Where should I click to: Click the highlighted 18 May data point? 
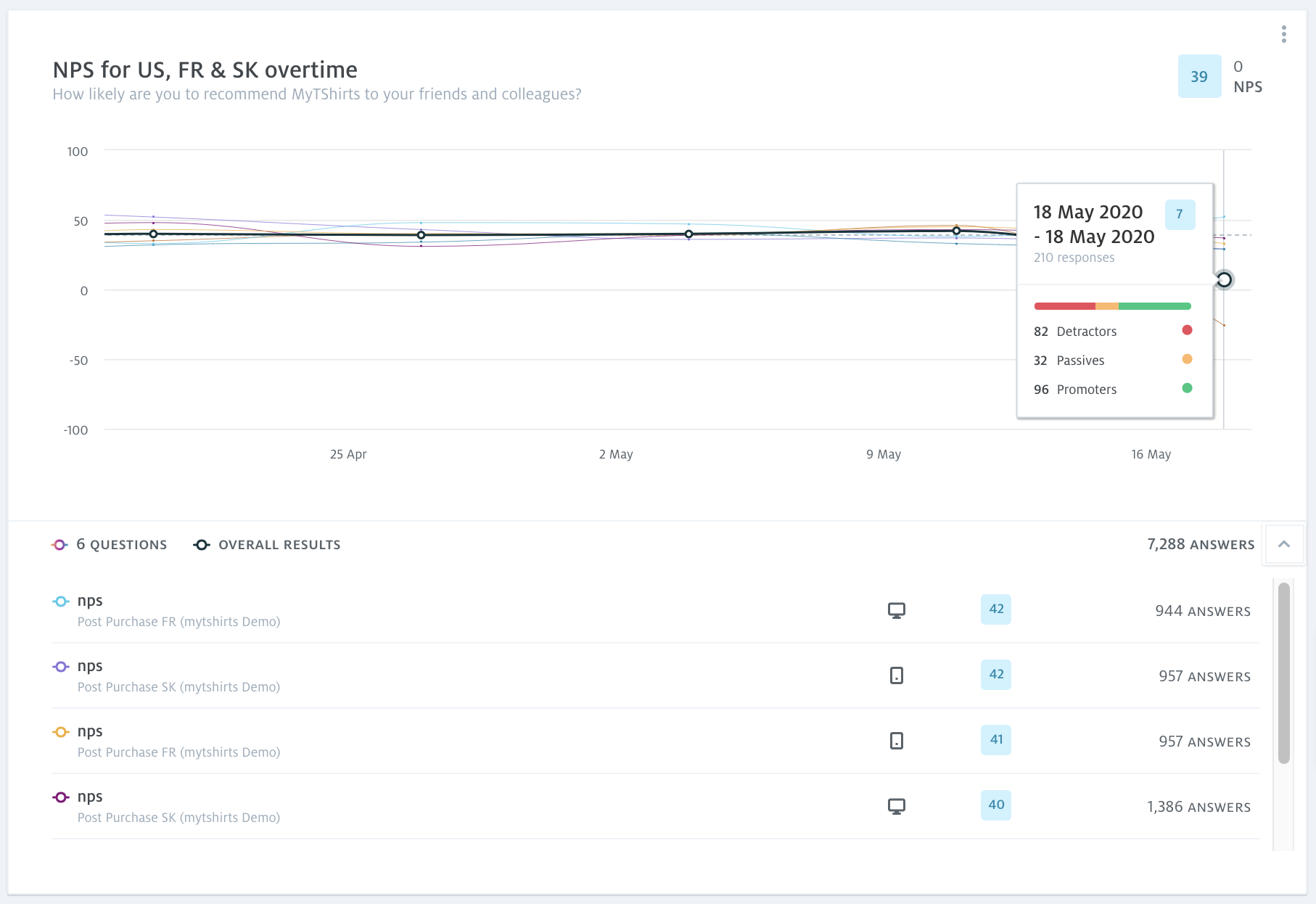[1224, 279]
